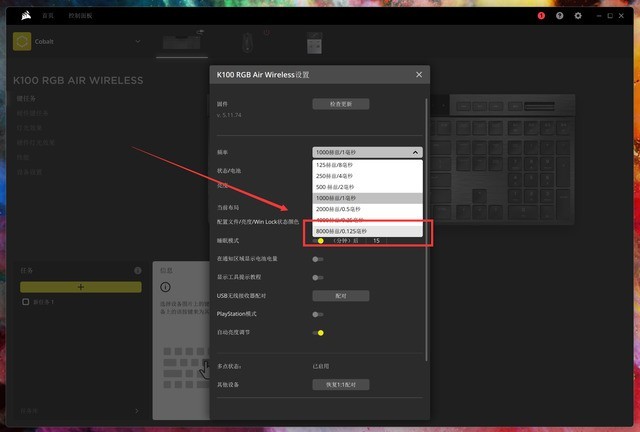The width and height of the screenshot is (640, 432).
Task: Click the Corsair sail logo icon
Action: (26, 16)
